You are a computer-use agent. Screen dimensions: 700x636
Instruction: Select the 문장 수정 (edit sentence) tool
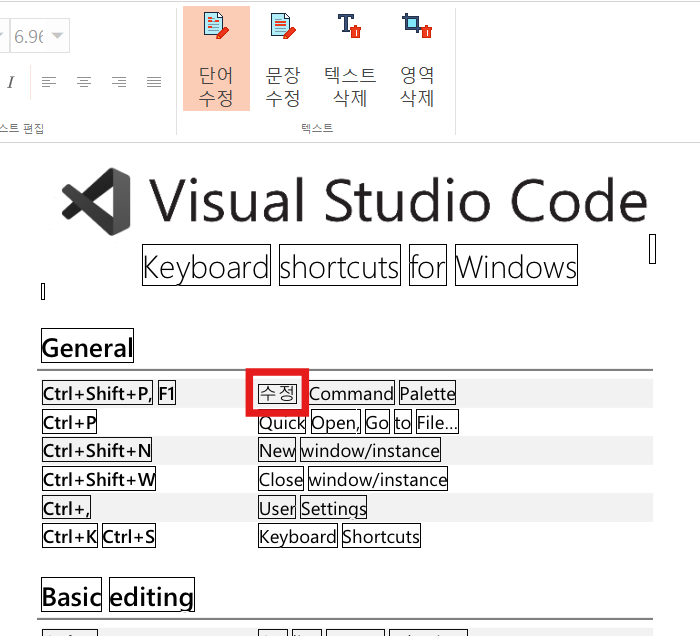pos(283,58)
